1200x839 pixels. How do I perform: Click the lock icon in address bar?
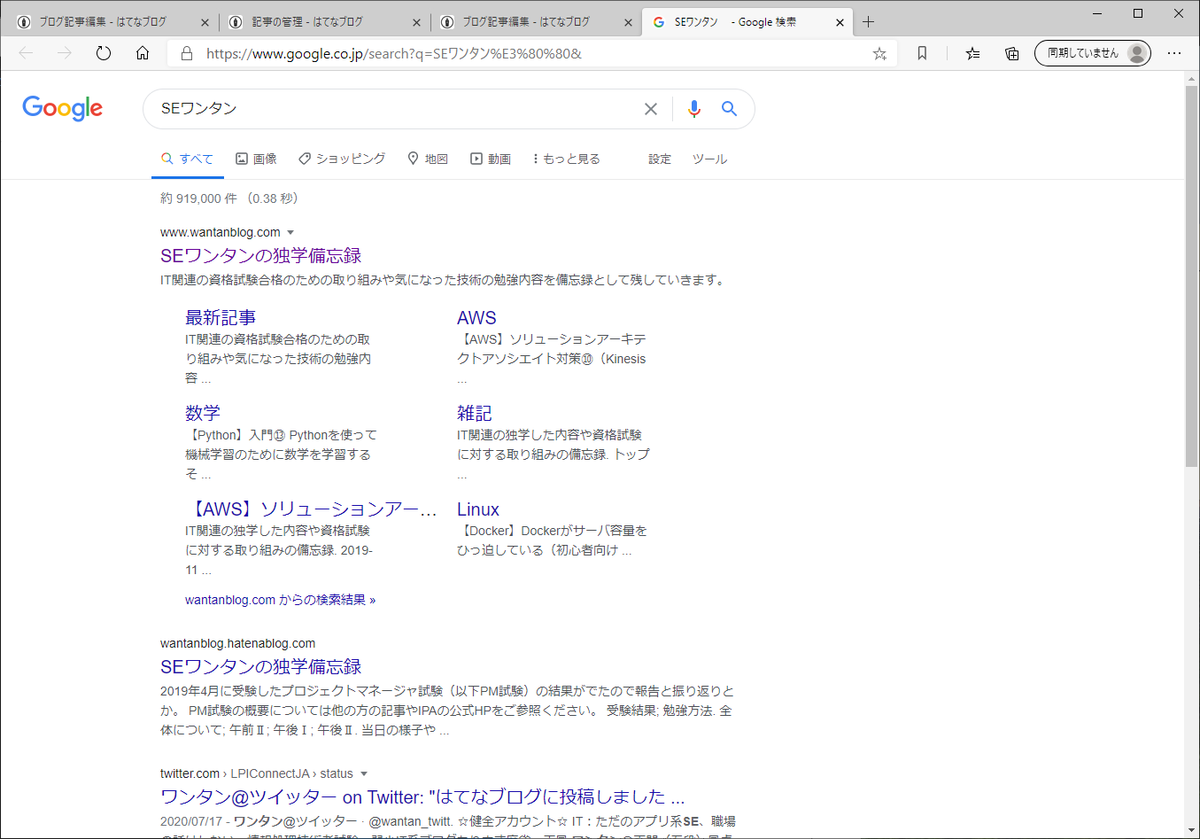click(x=186, y=54)
